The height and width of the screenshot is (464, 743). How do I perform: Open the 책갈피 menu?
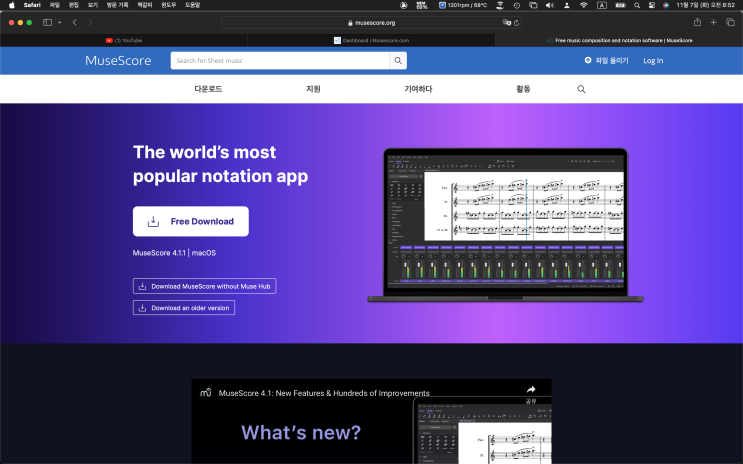point(145,5)
